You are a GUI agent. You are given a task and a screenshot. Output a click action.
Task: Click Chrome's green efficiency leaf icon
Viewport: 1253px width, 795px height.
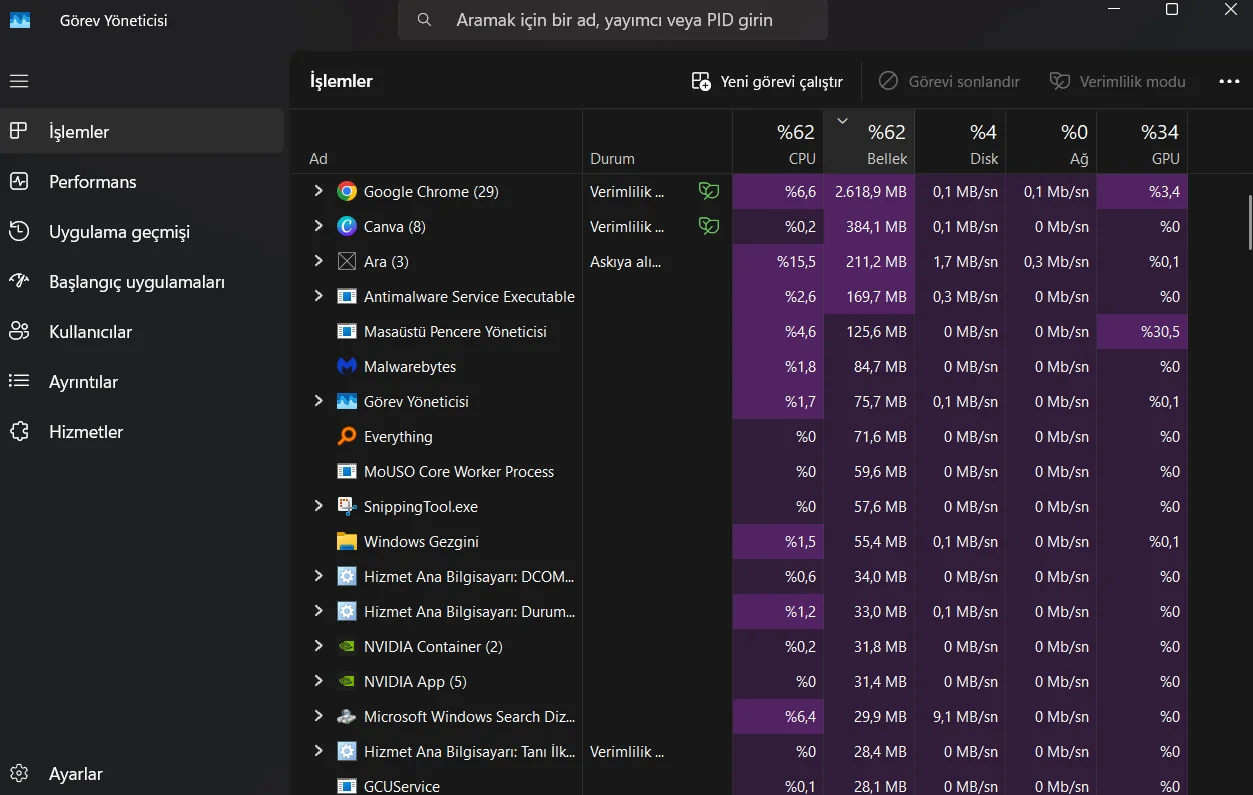point(708,191)
